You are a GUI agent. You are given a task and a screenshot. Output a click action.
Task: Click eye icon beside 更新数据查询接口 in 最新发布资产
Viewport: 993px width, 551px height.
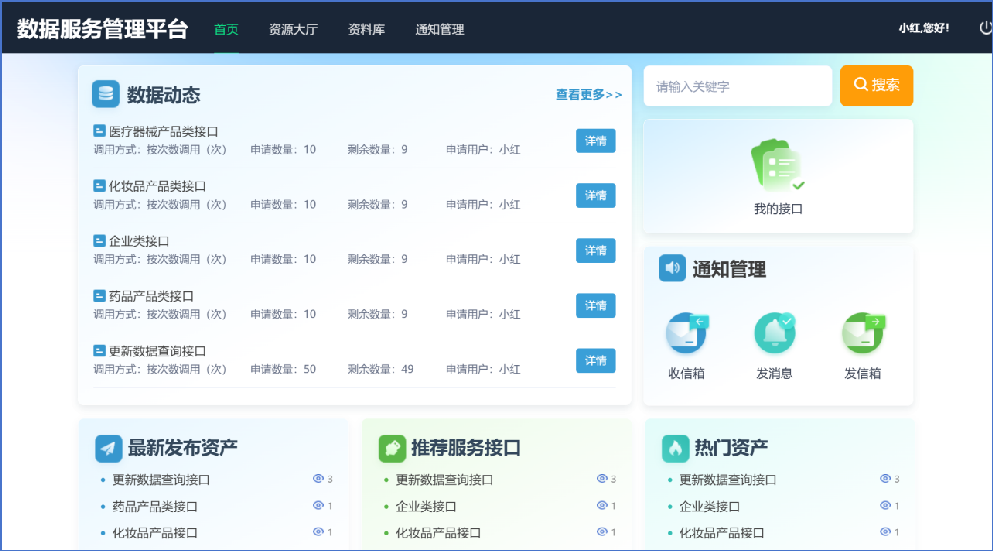pyautogui.click(x=319, y=479)
